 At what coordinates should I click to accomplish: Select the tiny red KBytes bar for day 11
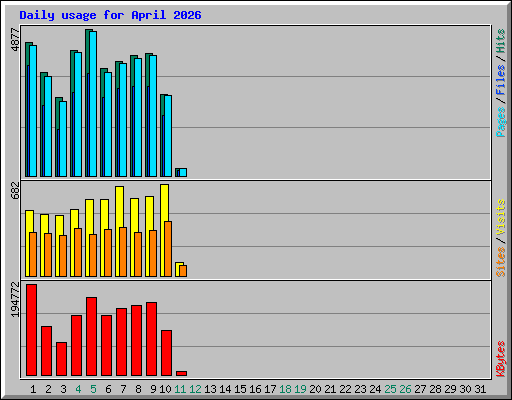coord(182,374)
